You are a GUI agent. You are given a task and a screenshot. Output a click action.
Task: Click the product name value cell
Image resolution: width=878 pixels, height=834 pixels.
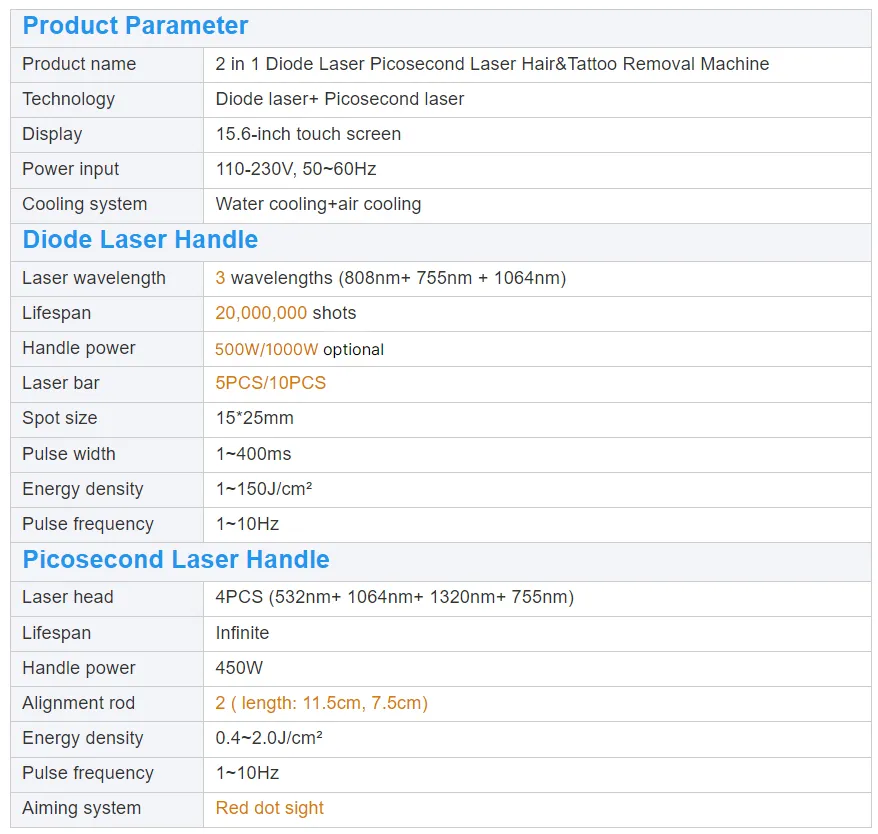click(492, 64)
